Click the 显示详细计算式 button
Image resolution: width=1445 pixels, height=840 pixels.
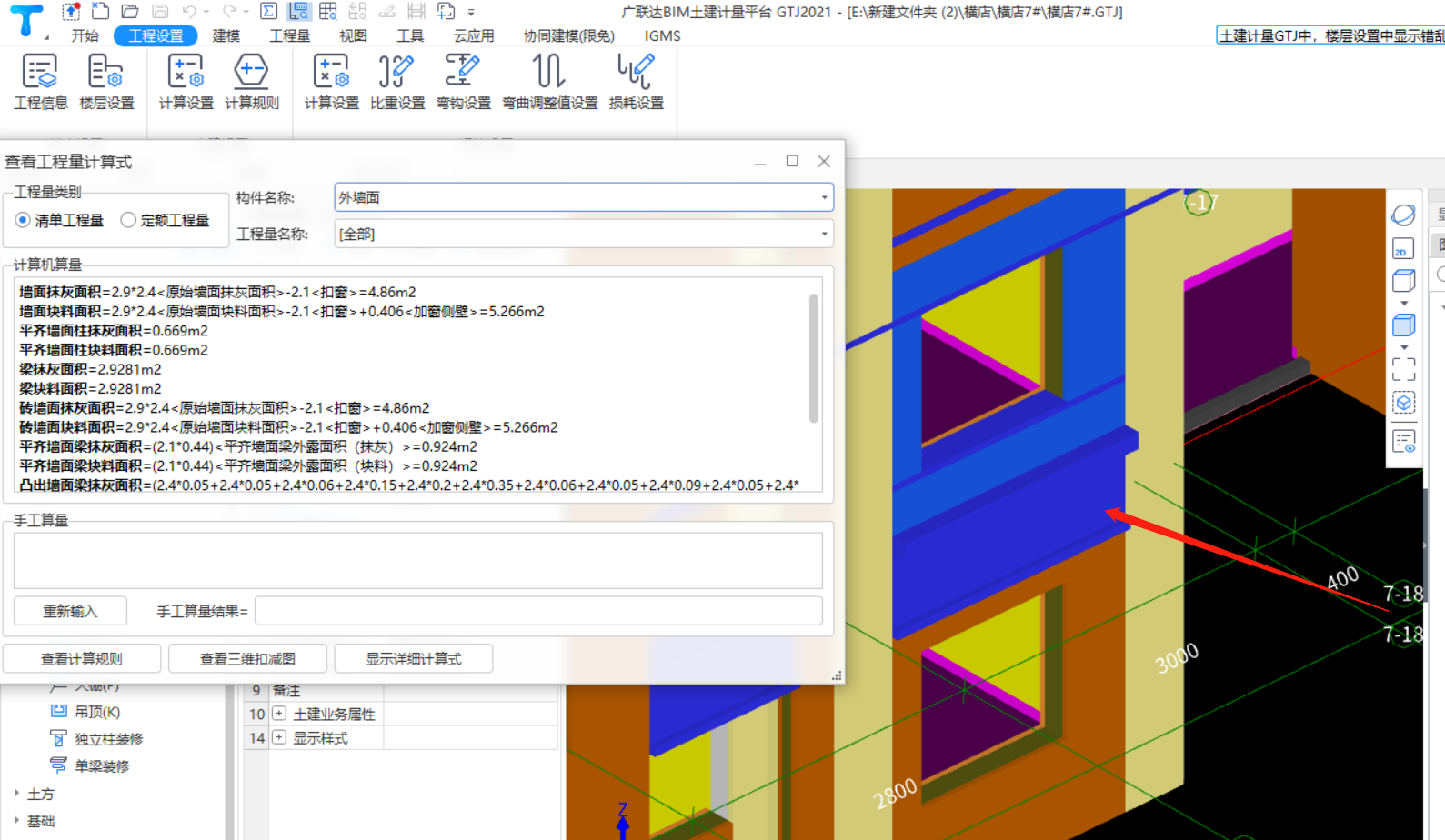point(414,658)
